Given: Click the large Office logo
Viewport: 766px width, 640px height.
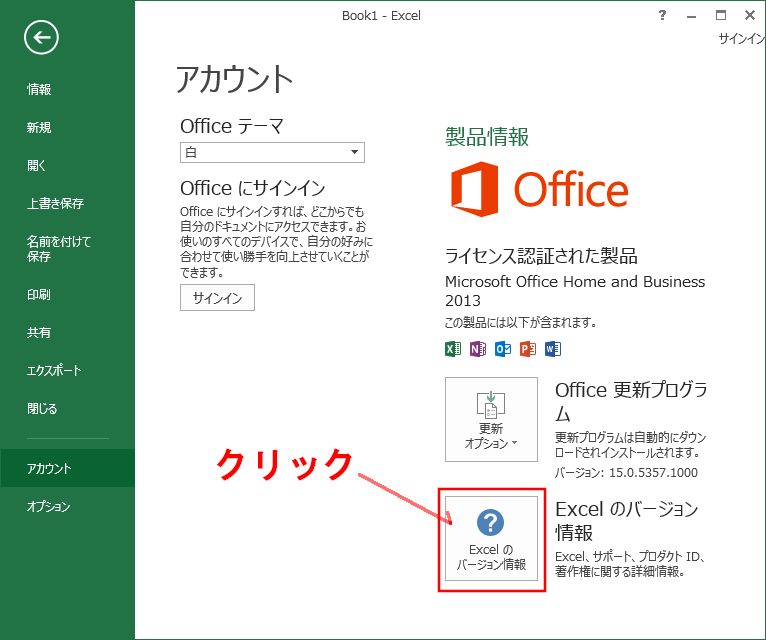Looking at the screenshot, I should click(x=539, y=189).
